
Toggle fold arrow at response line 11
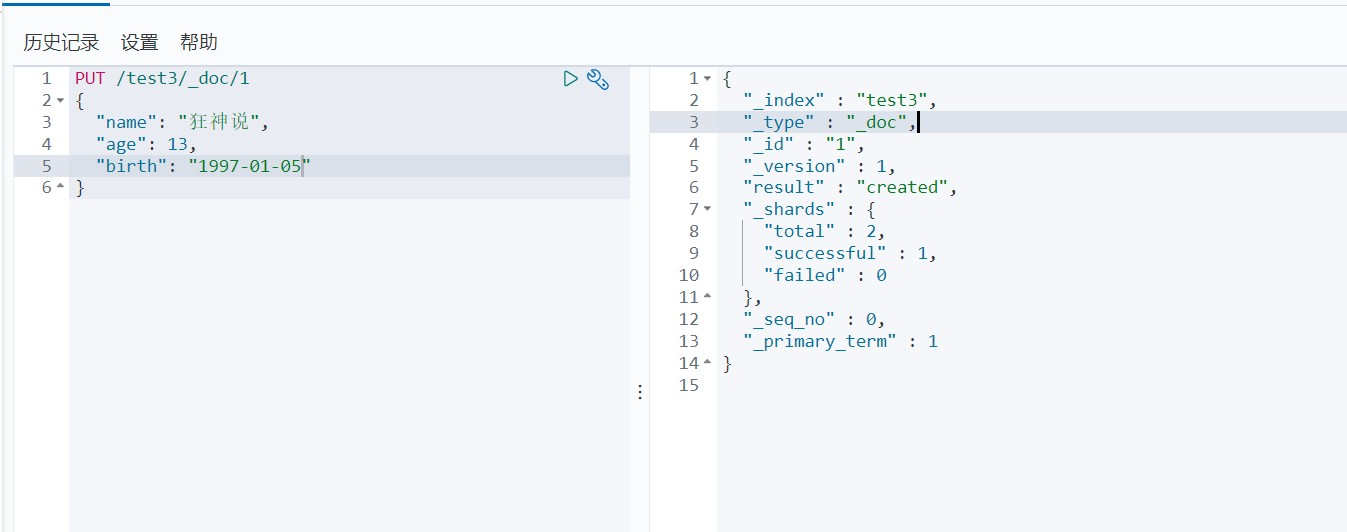(708, 298)
